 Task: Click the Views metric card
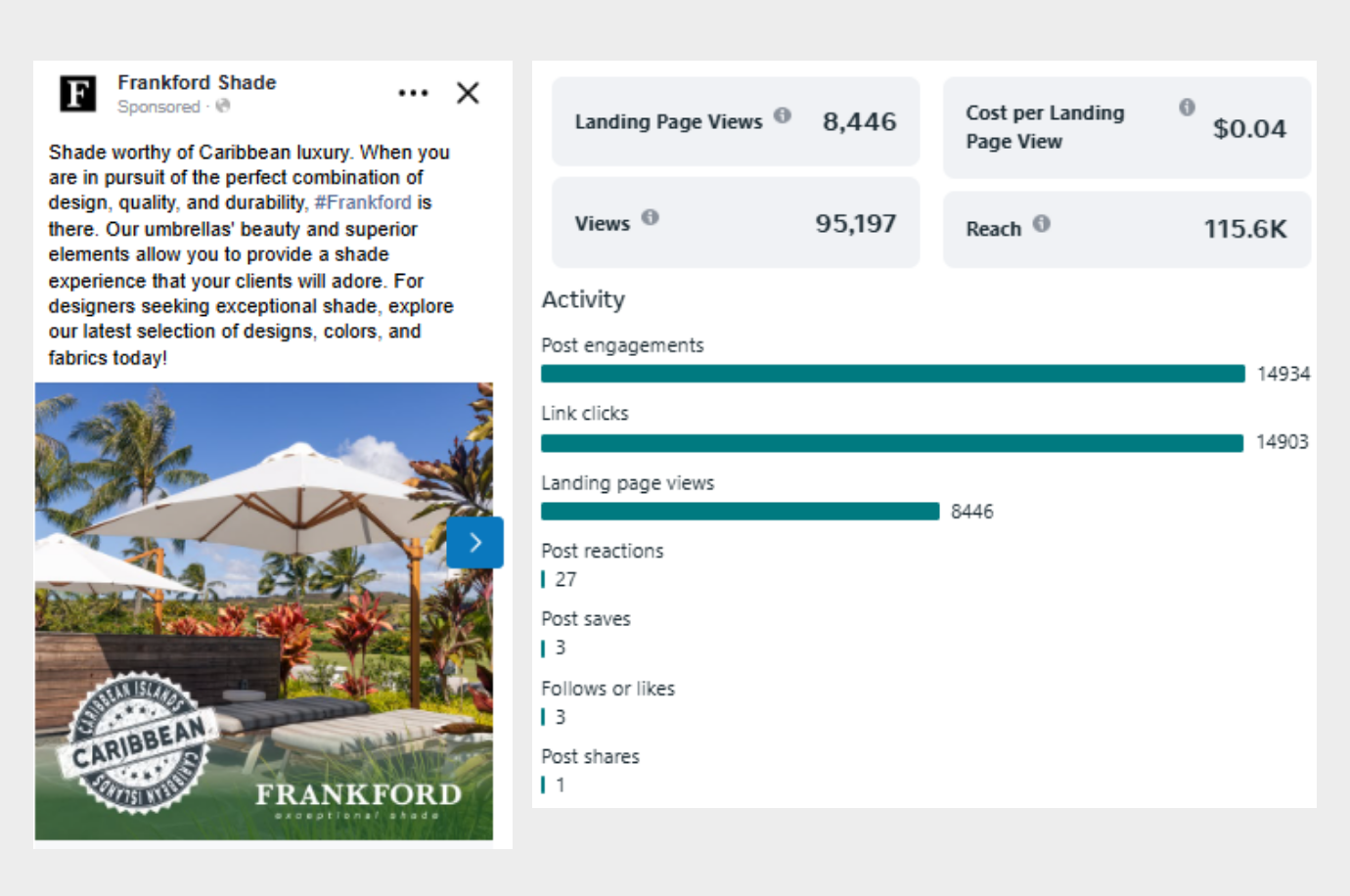[x=736, y=223]
